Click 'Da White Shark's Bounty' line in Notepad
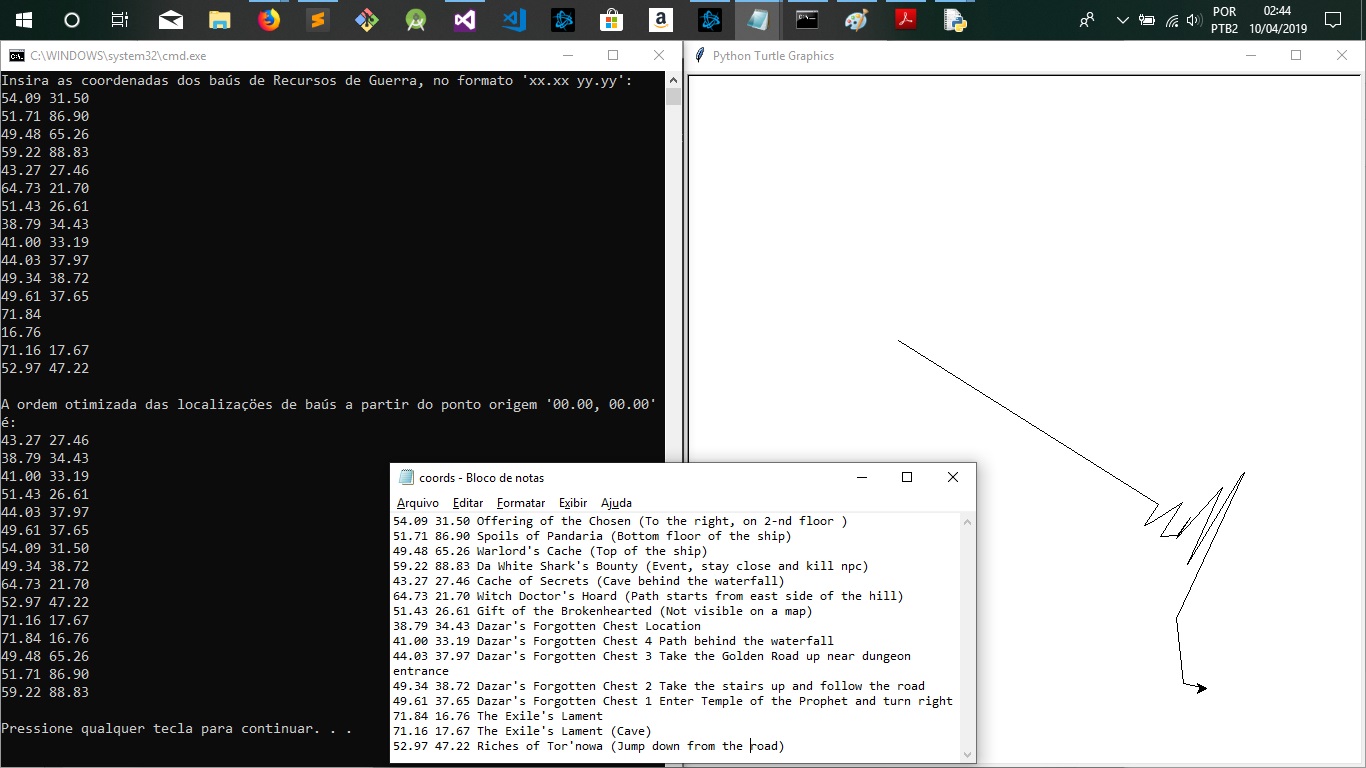Screen dimensions: 1366x768 (x=631, y=566)
